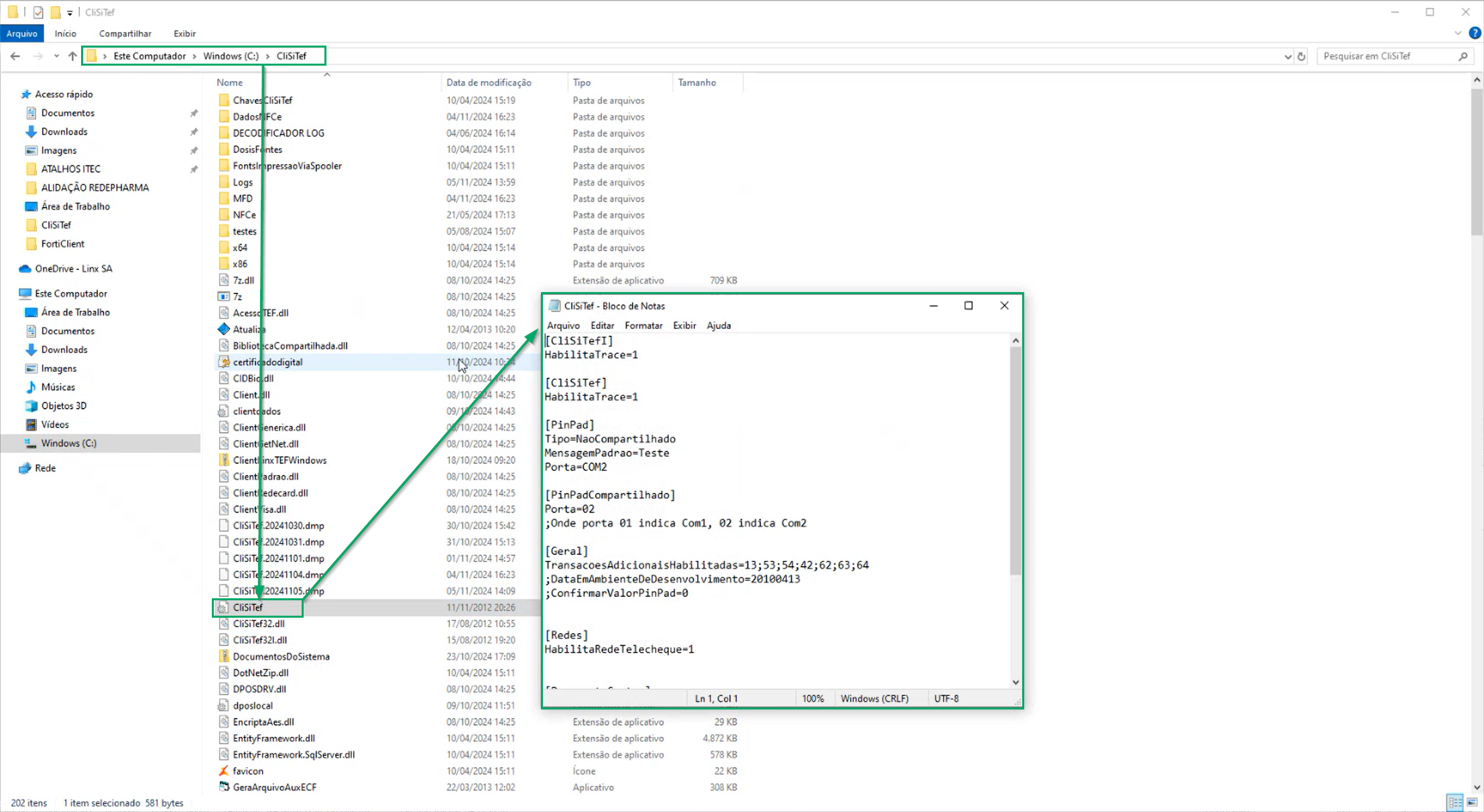Open Objetos 3D in sidebar

coord(64,406)
